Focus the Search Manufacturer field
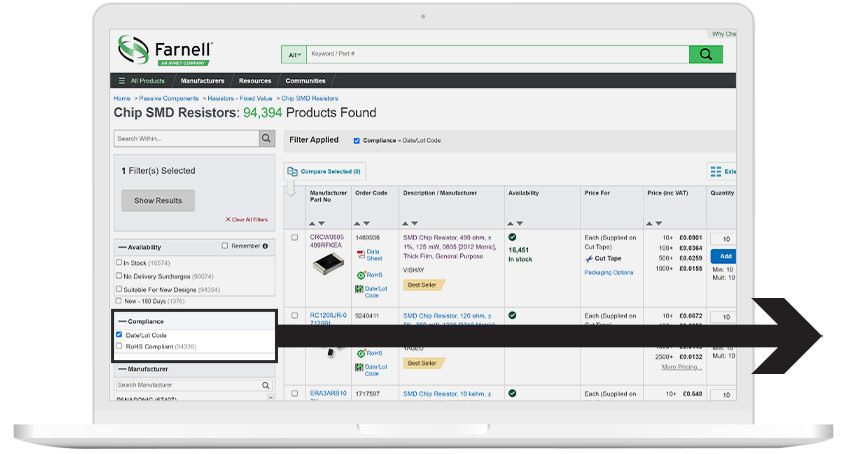The width and height of the screenshot is (850, 454). (188, 385)
